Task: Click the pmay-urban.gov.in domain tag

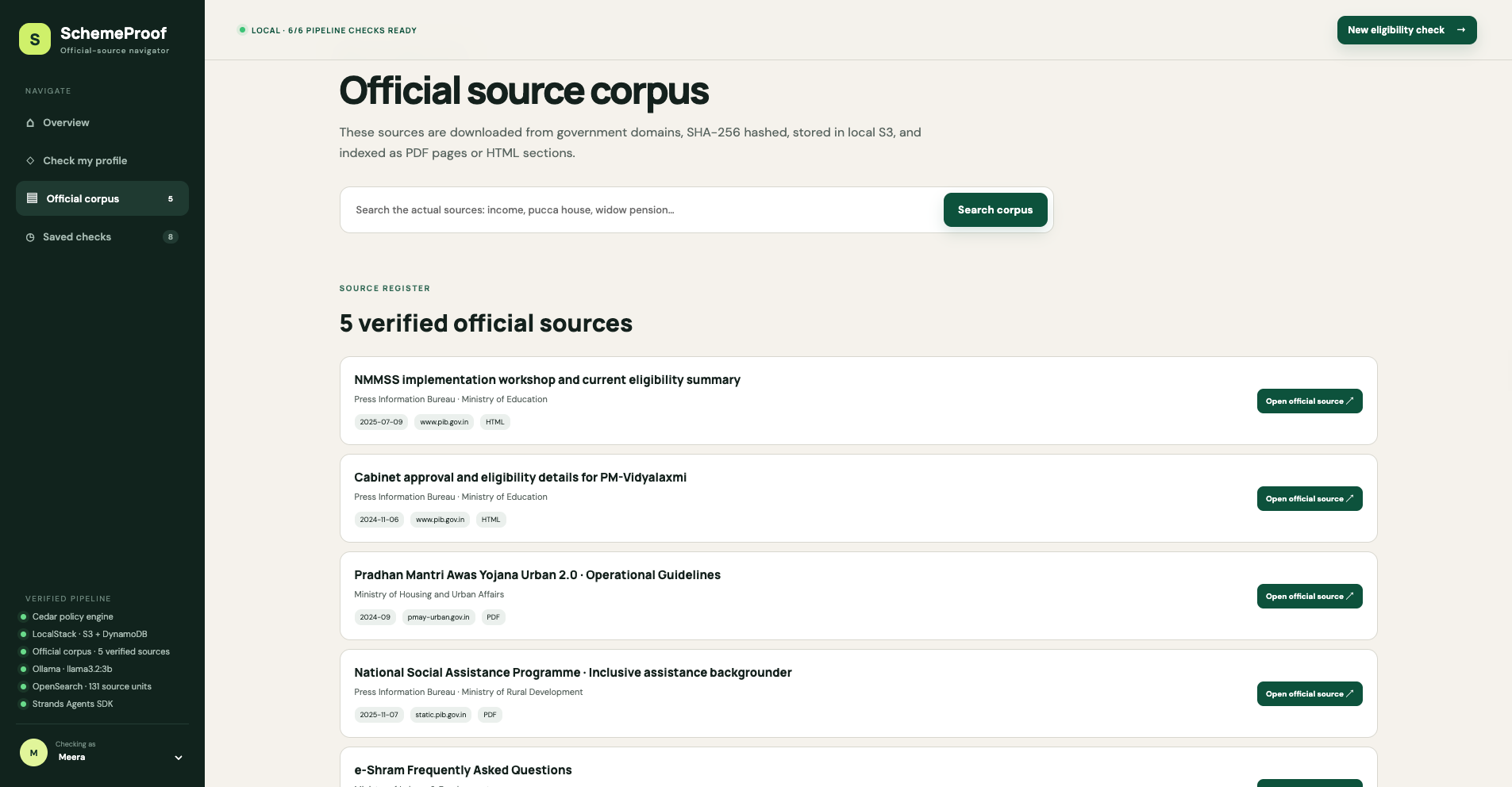Action: coord(438,617)
